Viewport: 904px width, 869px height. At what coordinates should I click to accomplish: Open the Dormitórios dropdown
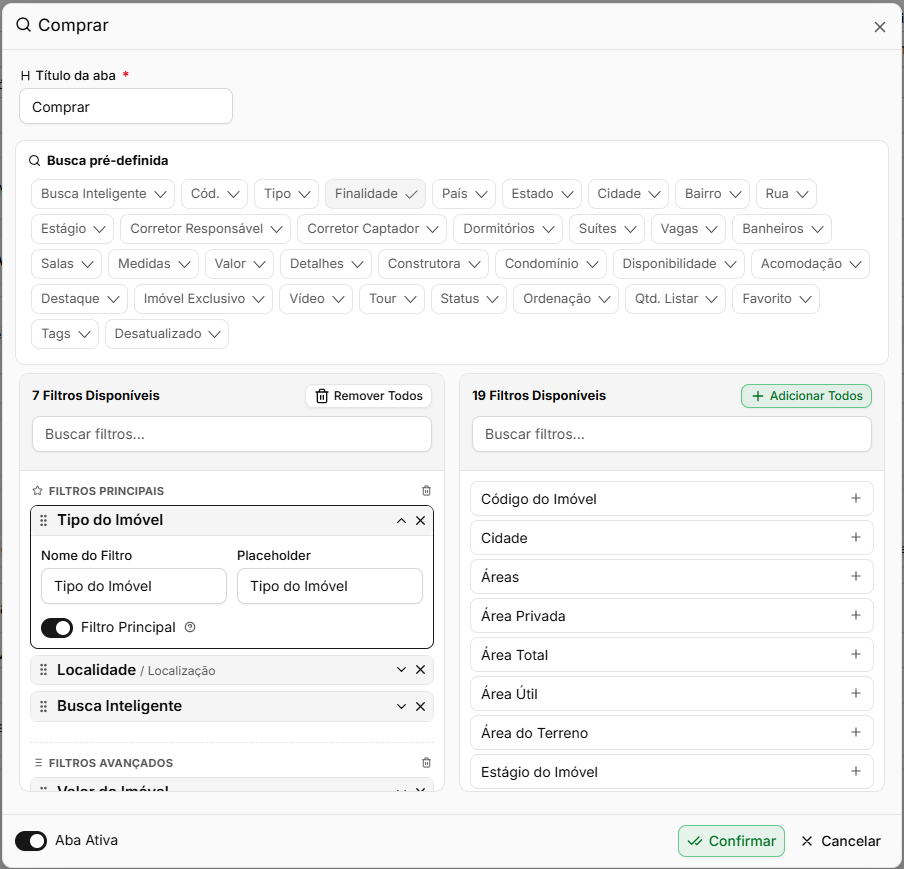click(508, 229)
